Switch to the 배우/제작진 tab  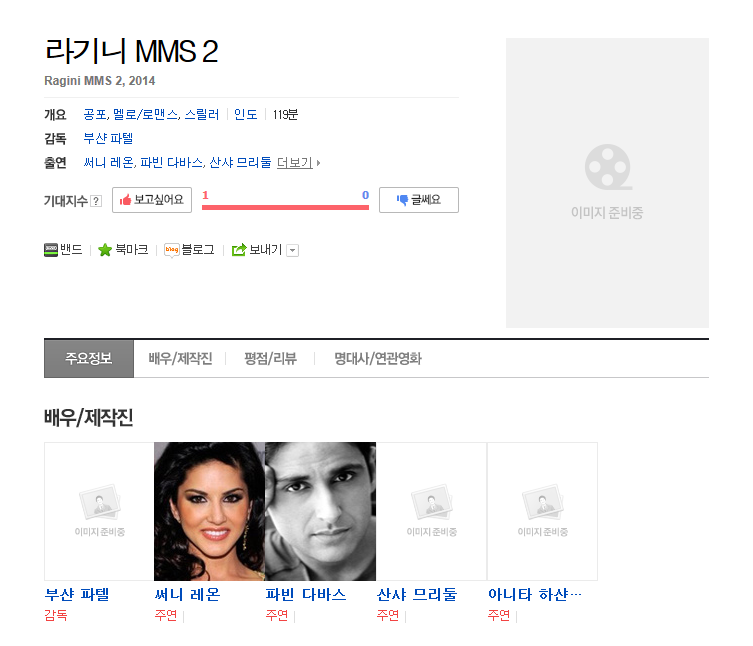coord(180,359)
